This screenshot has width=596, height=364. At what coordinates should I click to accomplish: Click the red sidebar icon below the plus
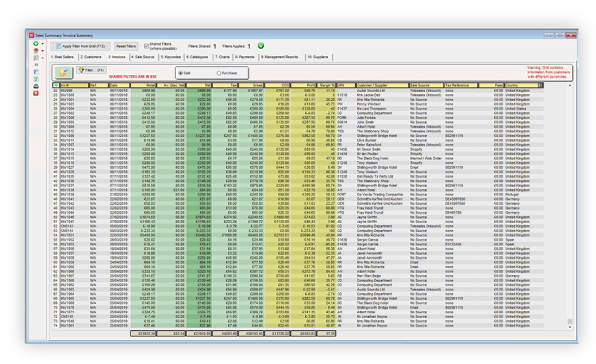(x=36, y=51)
